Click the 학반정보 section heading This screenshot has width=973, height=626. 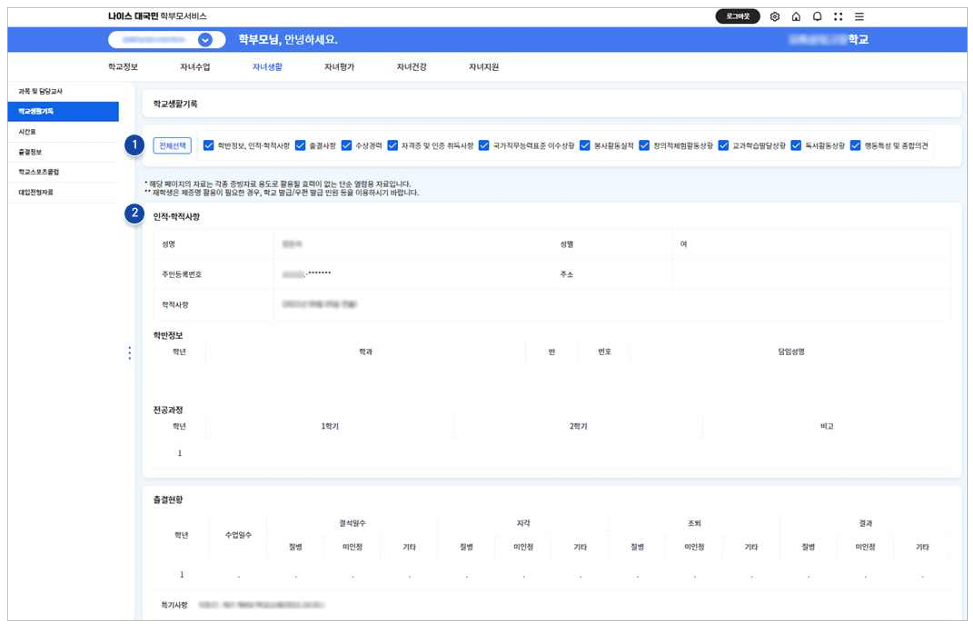(x=168, y=336)
